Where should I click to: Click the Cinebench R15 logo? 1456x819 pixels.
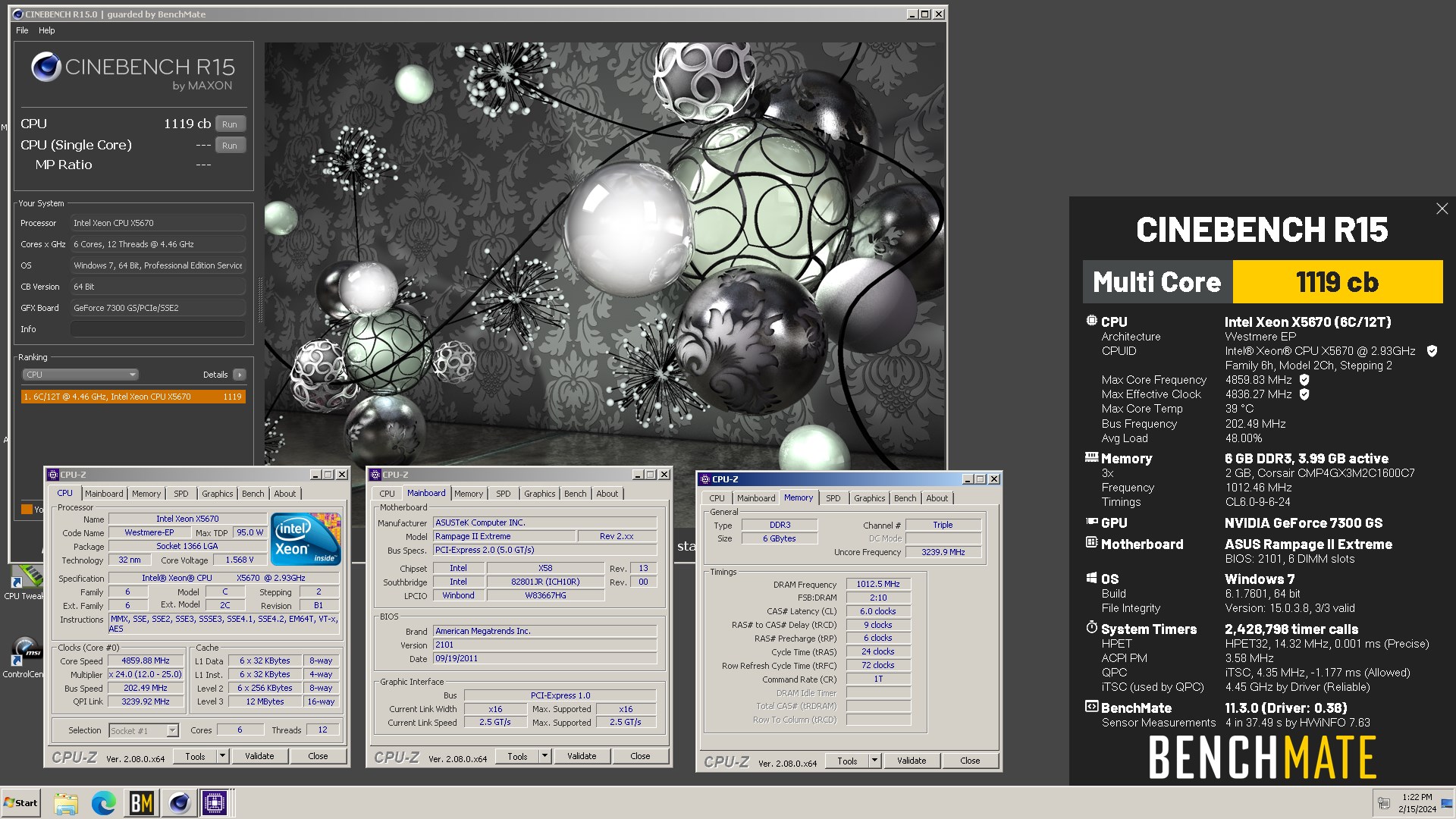tap(133, 72)
